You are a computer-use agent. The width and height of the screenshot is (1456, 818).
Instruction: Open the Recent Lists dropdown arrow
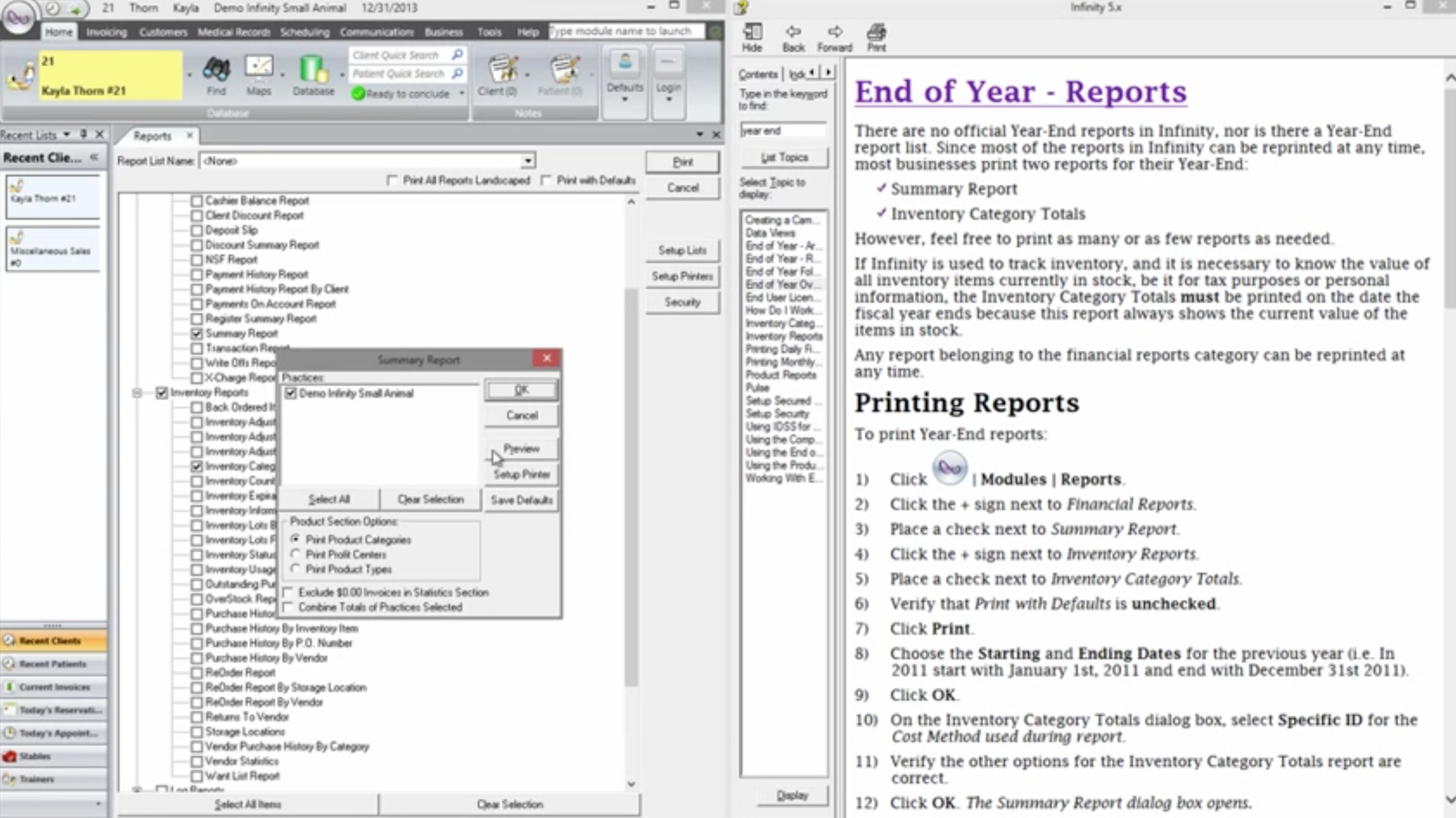(67, 135)
